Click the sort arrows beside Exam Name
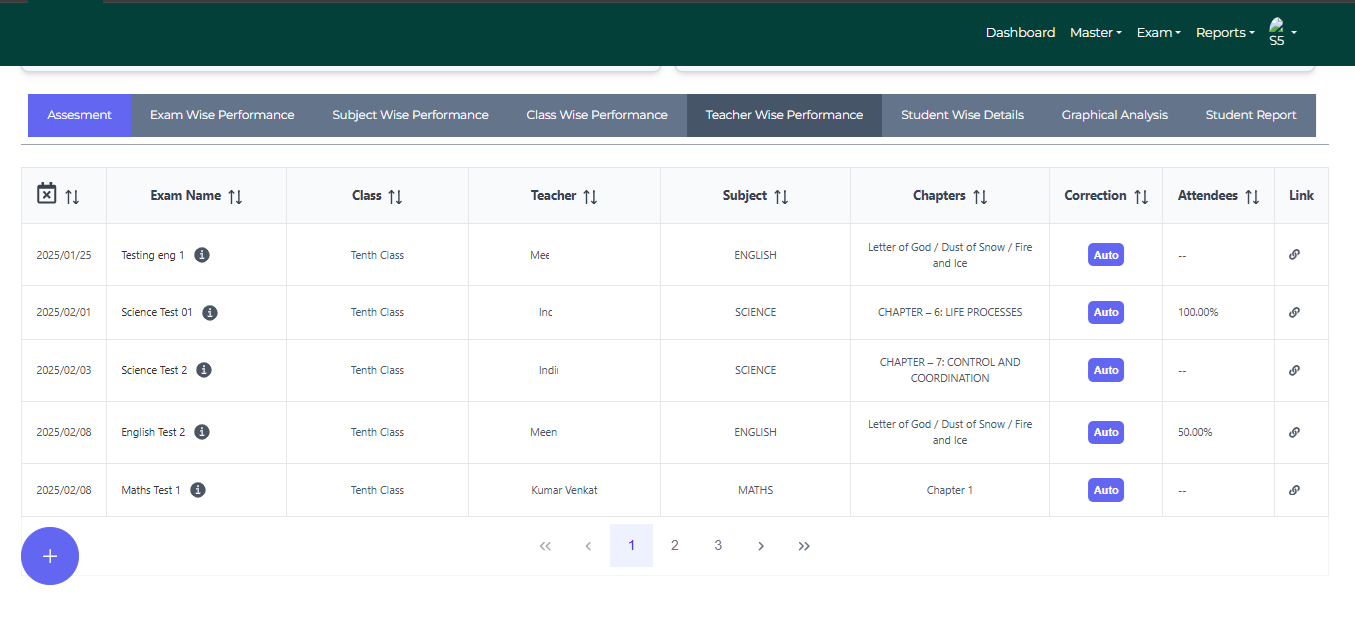The height and width of the screenshot is (621, 1355). click(235, 197)
